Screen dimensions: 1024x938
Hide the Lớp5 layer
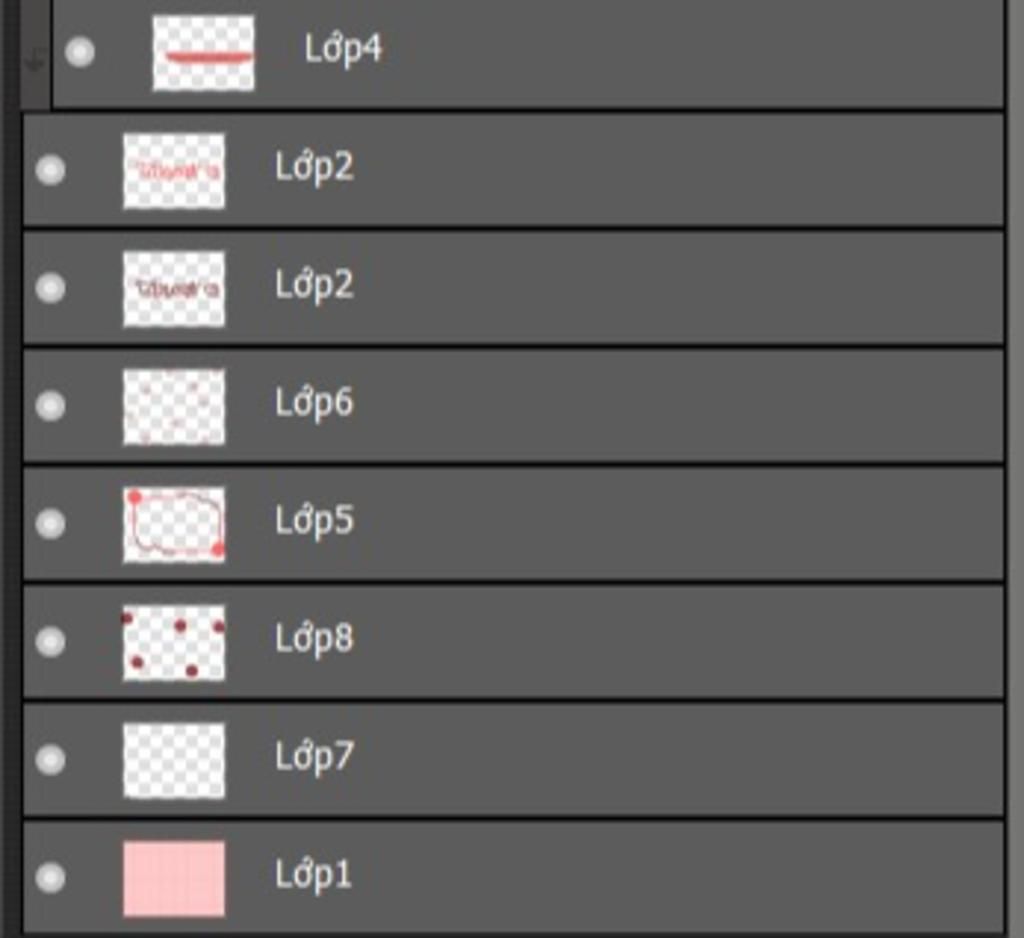point(50,523)
